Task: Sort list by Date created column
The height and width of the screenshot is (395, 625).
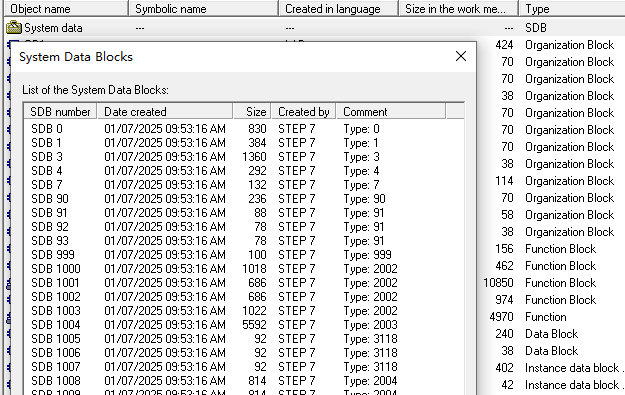Action: [165, 112]
